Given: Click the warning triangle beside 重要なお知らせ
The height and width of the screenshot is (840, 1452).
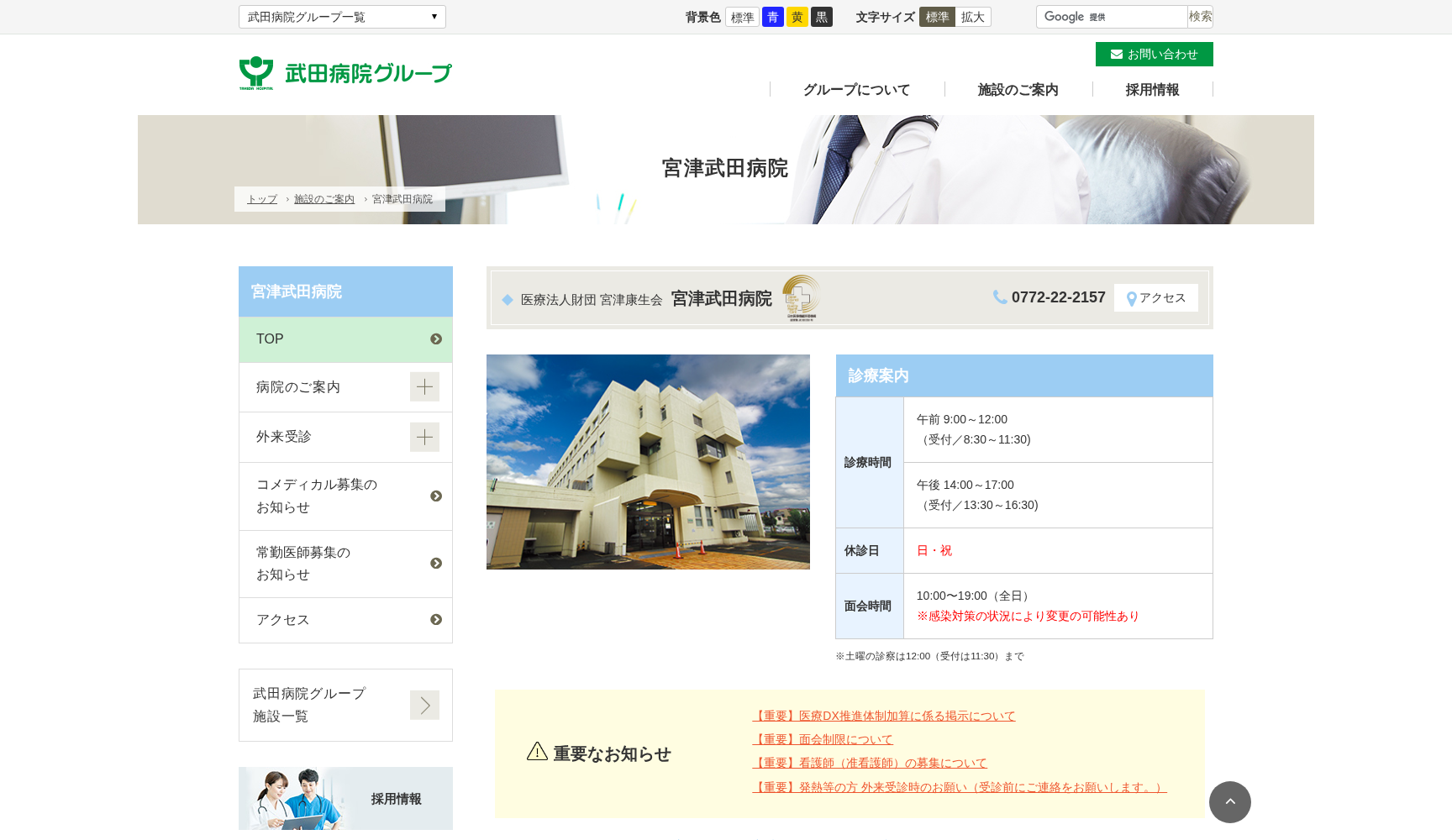Looking at the screenshot, I should [535, 753].
